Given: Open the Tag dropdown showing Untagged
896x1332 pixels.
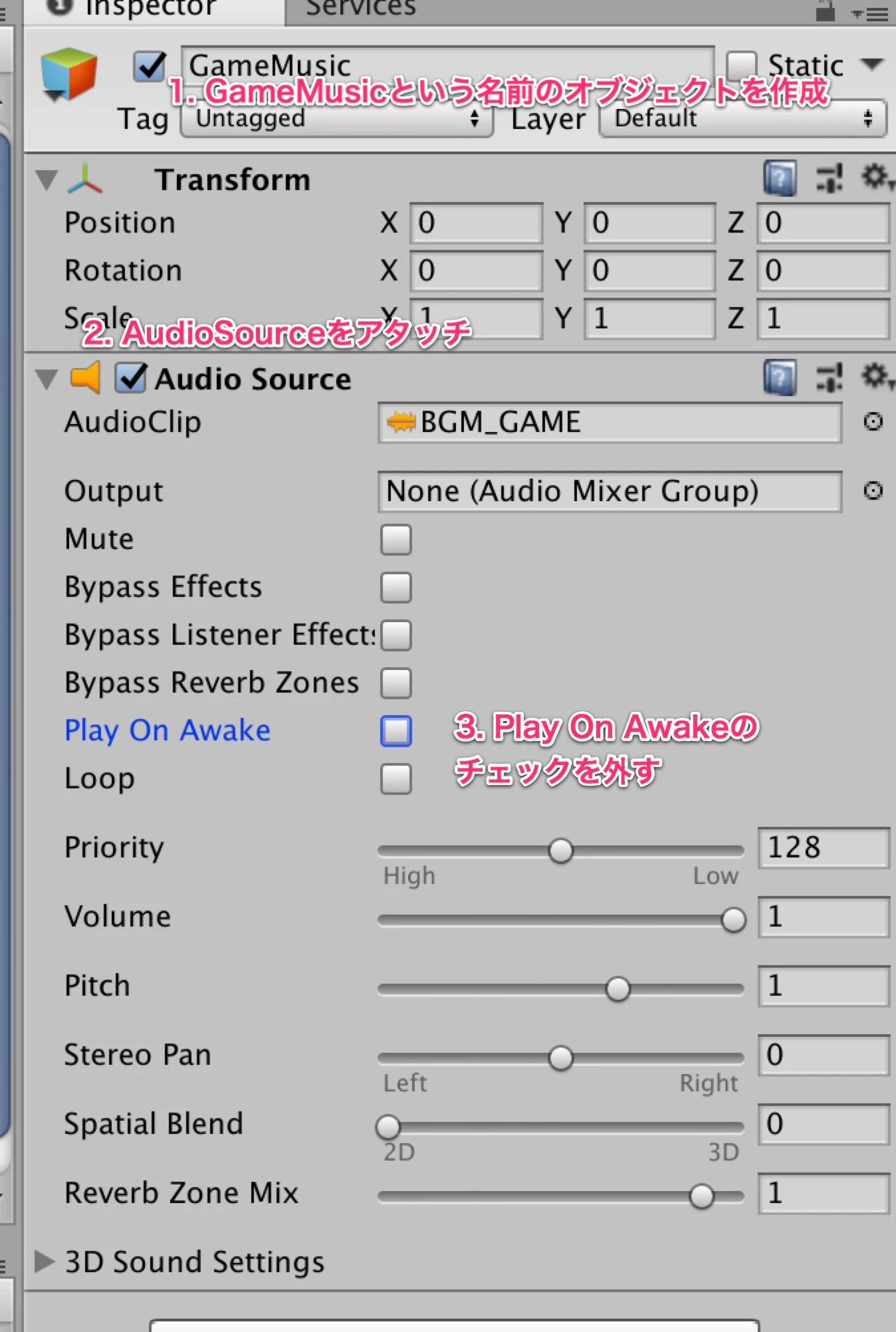Looking at the screenshot, I should [x=337, y=119].
